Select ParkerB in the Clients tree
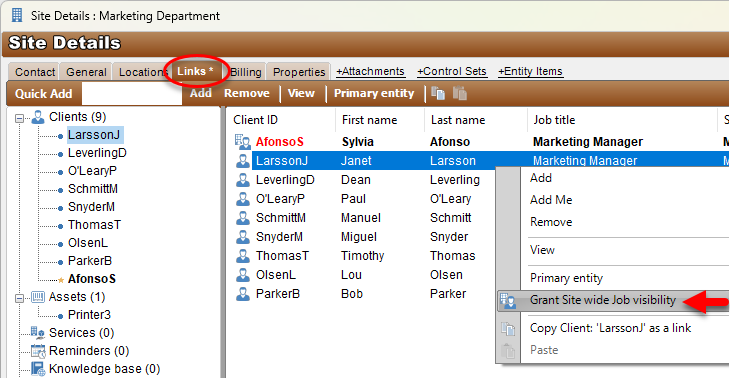 (90, 261)
